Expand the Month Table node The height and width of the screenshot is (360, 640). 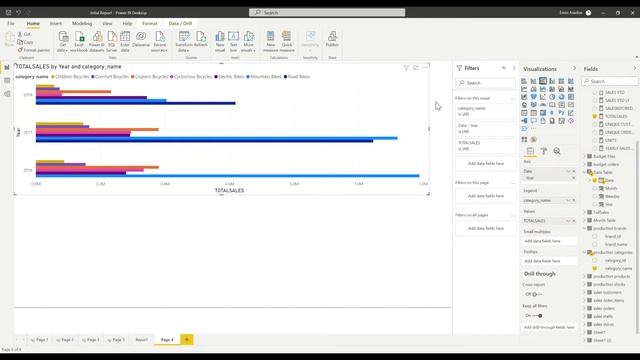pos(584,220)
